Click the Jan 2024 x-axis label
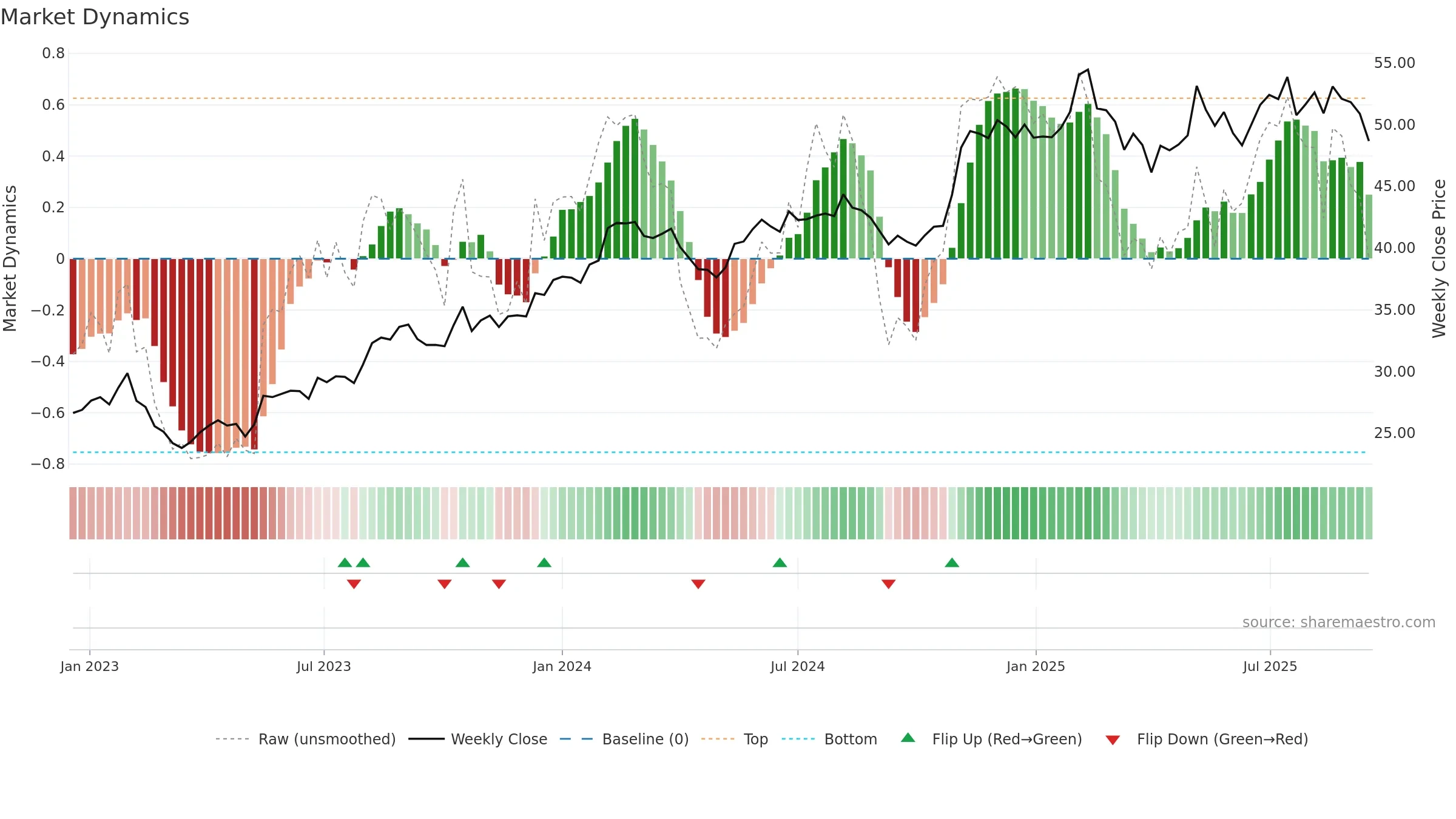Image resolution: width=1456 pixels, height=819 pixels. (x=562, y=666)
